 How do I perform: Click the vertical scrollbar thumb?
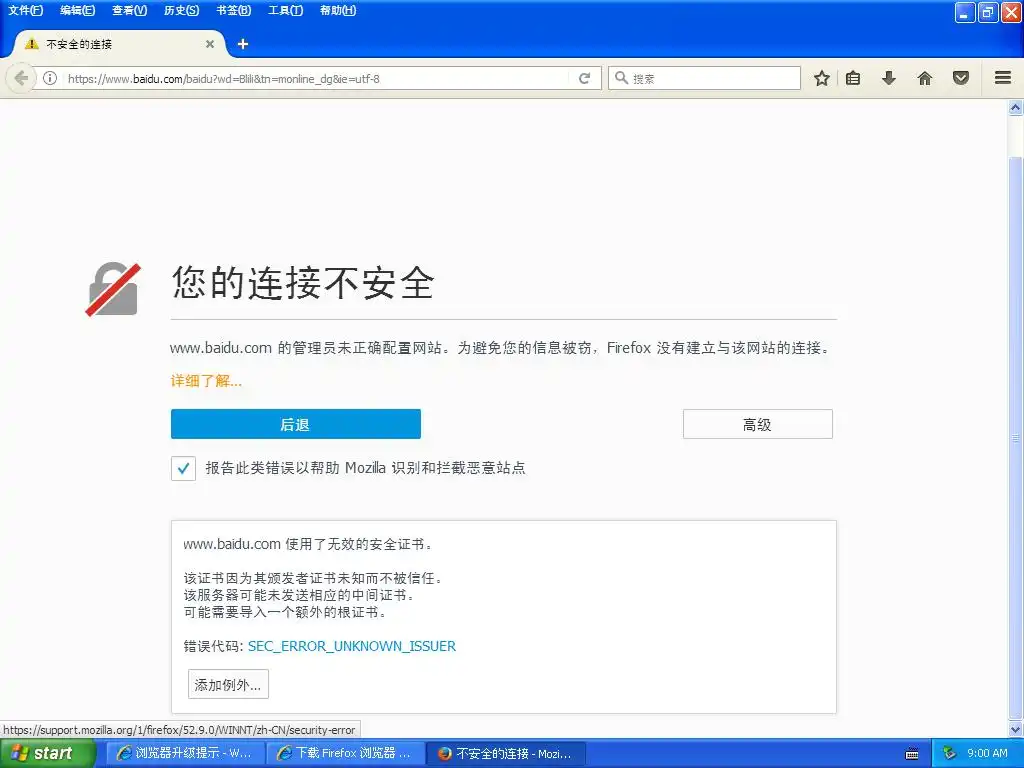(1016, 438)
